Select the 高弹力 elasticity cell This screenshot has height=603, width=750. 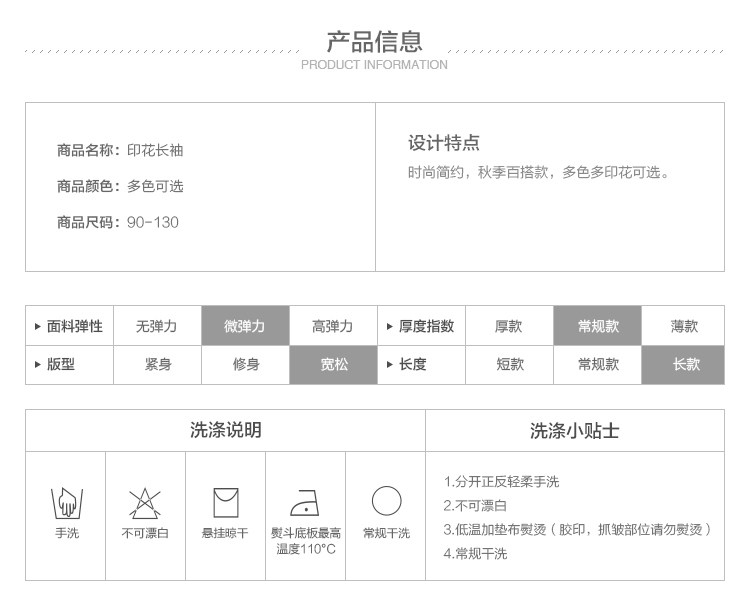tap(333, 326)
